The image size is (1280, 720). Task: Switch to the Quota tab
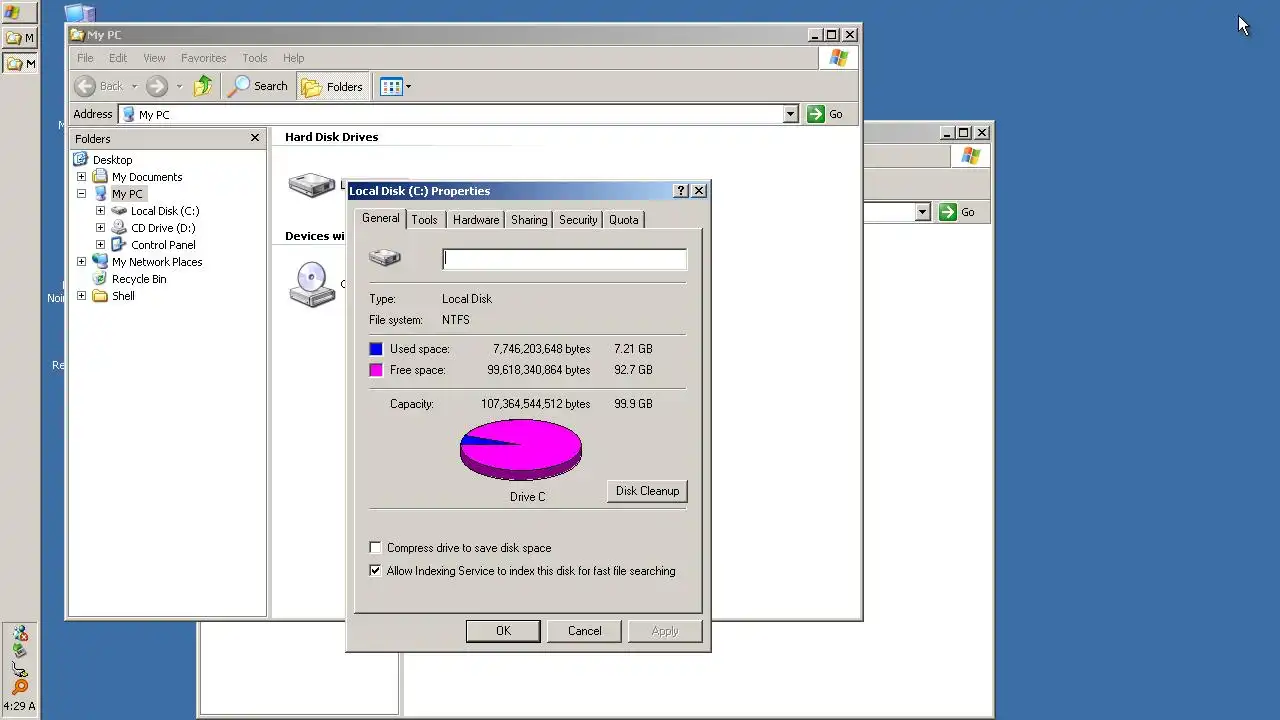click(624, 220)
